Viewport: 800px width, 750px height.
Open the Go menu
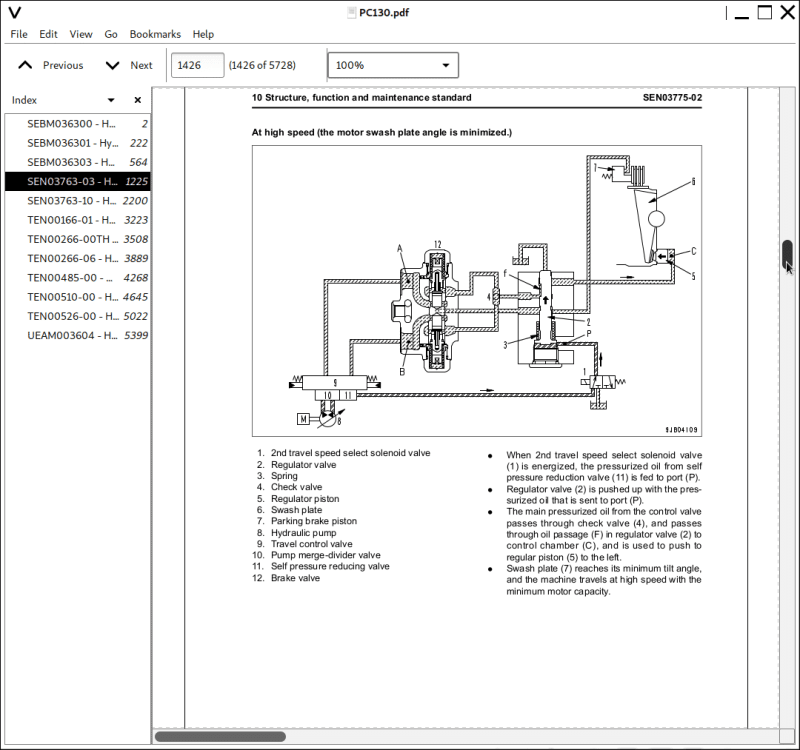click(x=111, y=33)
